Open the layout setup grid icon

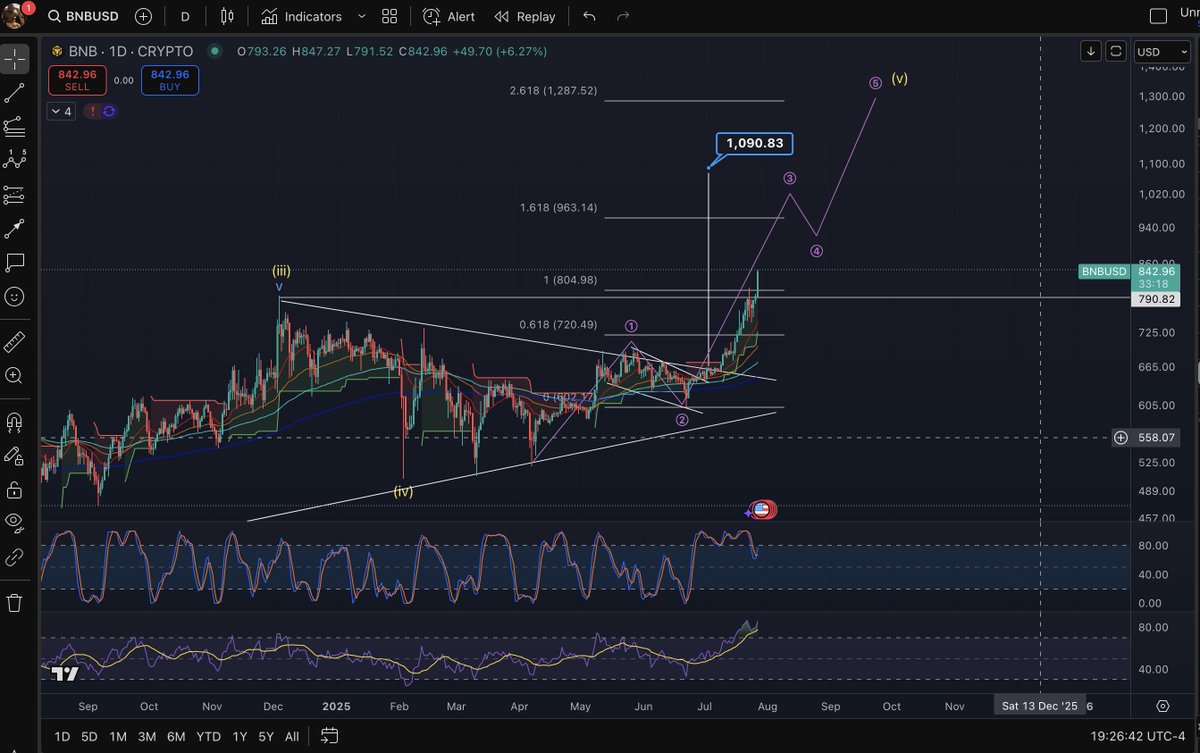[389, 17]
